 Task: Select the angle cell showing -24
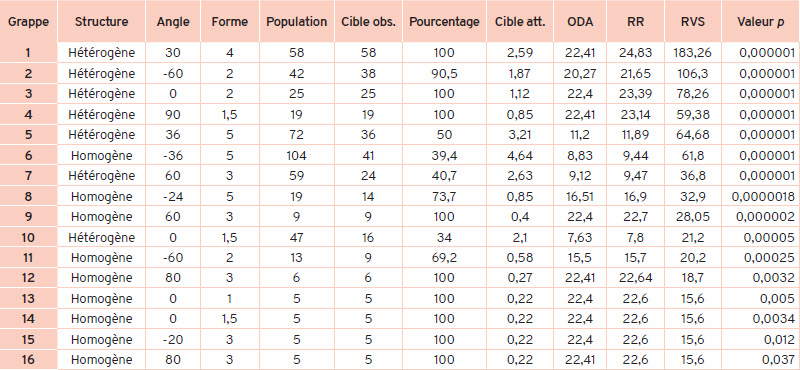pos(173,196)
